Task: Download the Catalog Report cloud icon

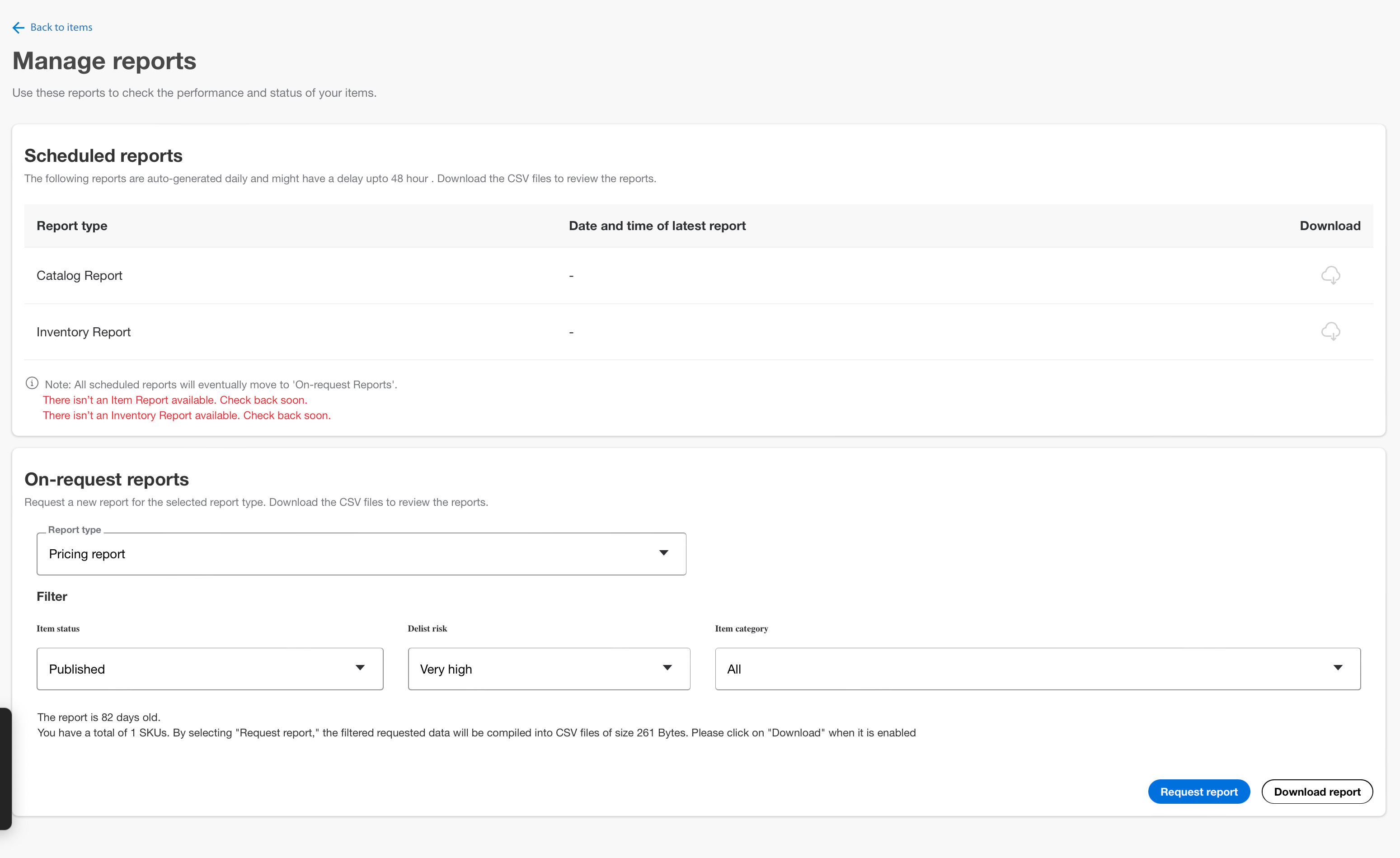Action: [1330, 276]
